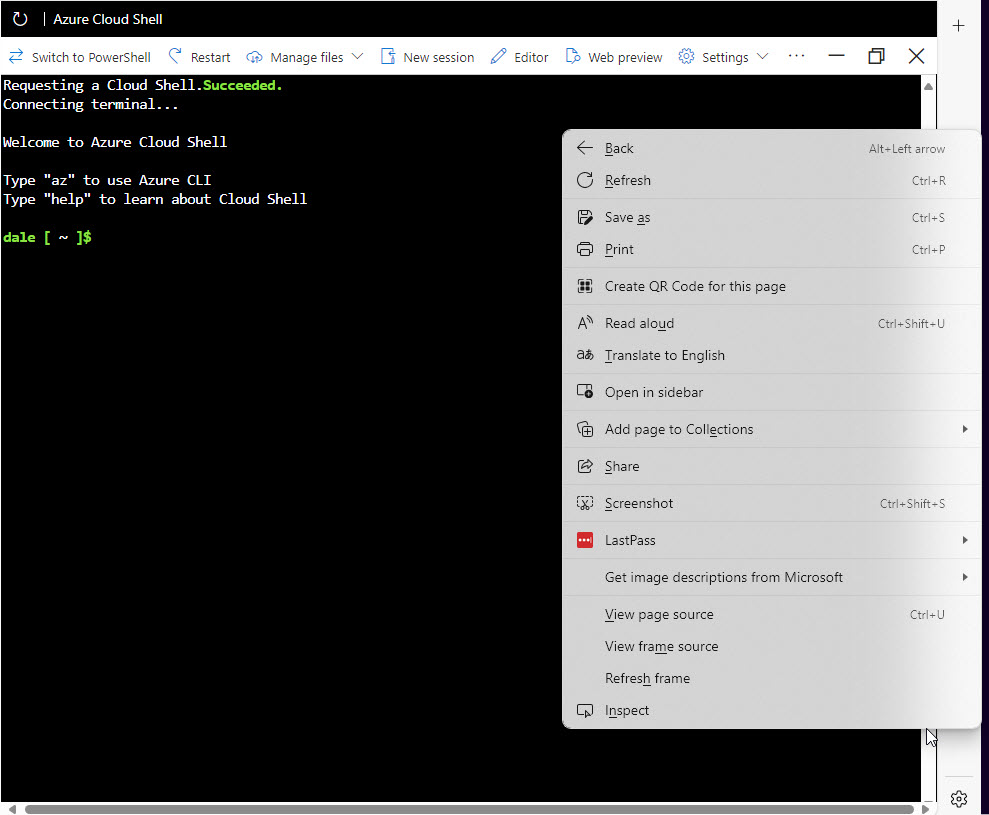Click the Switch to PowerShell label
This screenshot has height=815, width=989.
pos(91,57)
